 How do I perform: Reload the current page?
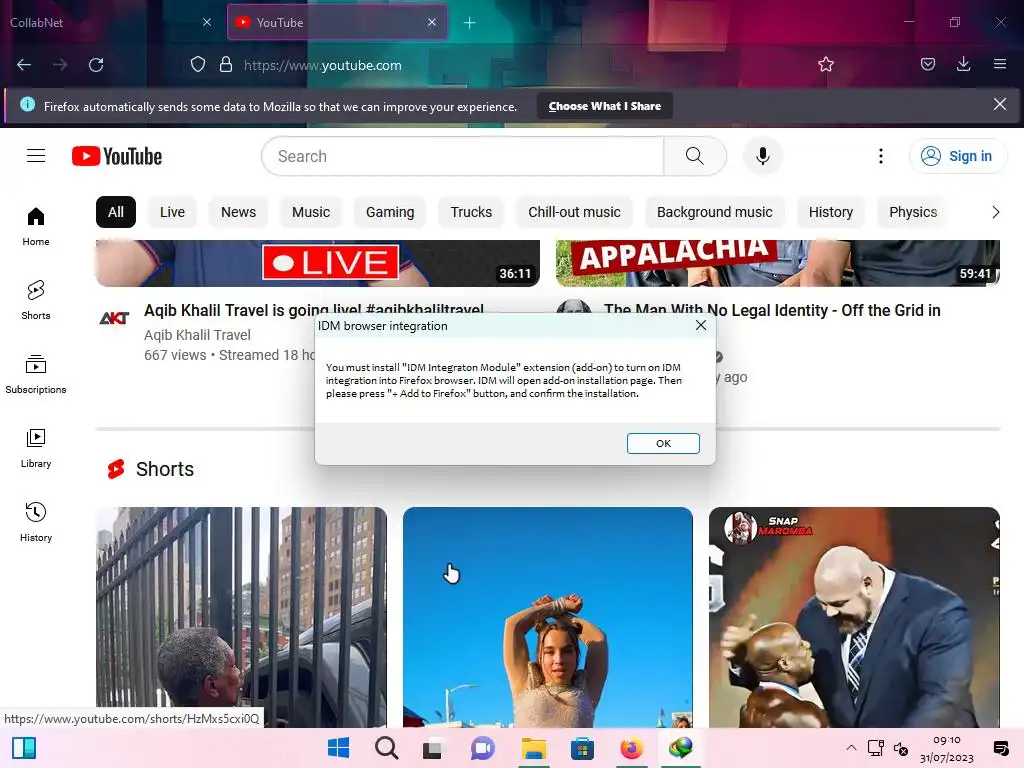(96, 65)
